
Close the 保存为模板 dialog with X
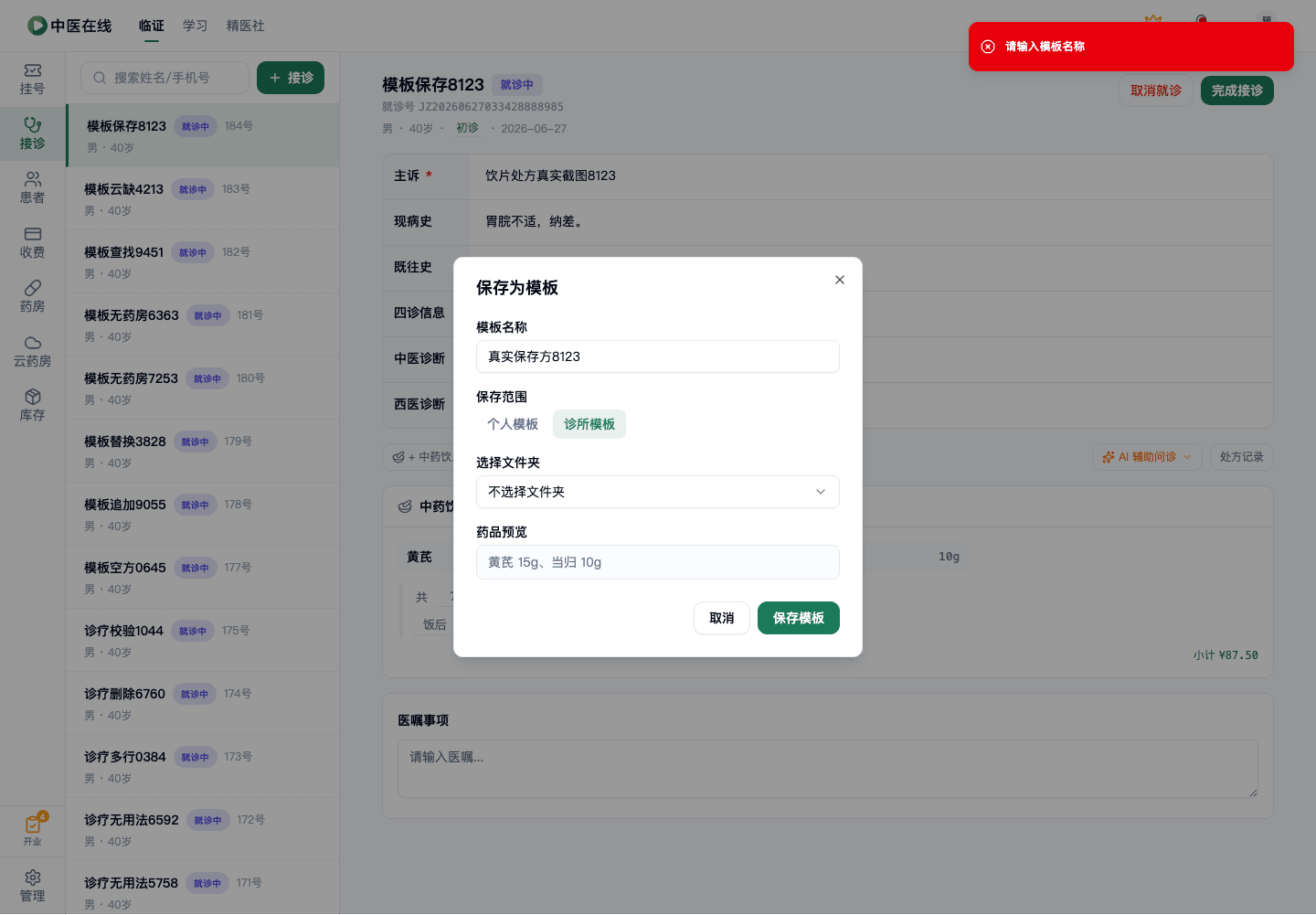coord(840,280)
